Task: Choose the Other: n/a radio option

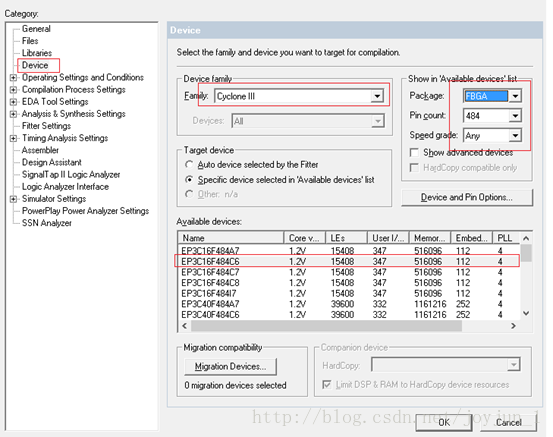Action: click(189, 194)
